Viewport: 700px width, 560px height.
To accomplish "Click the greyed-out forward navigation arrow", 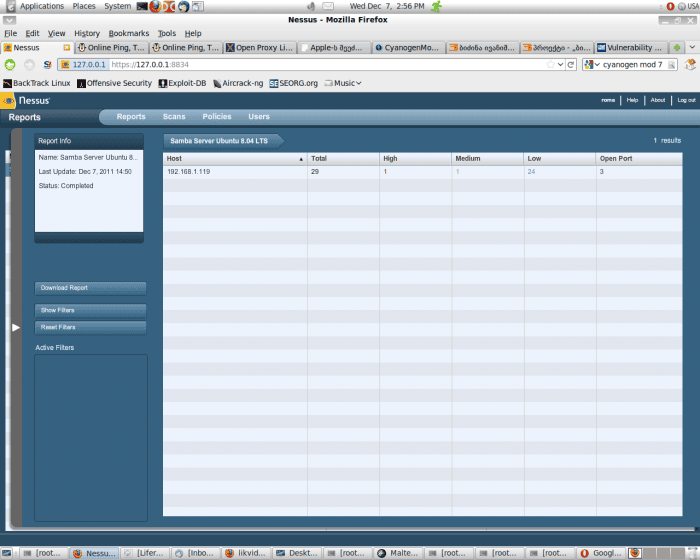I will click(29, 65).
